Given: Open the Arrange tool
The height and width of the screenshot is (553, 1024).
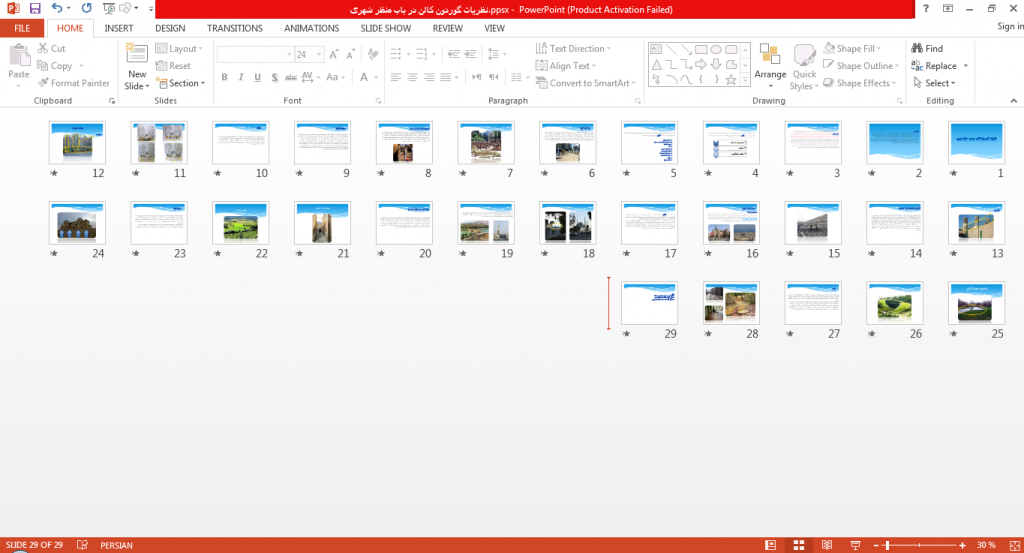Looking at the screenshot, I should [770, 66].
